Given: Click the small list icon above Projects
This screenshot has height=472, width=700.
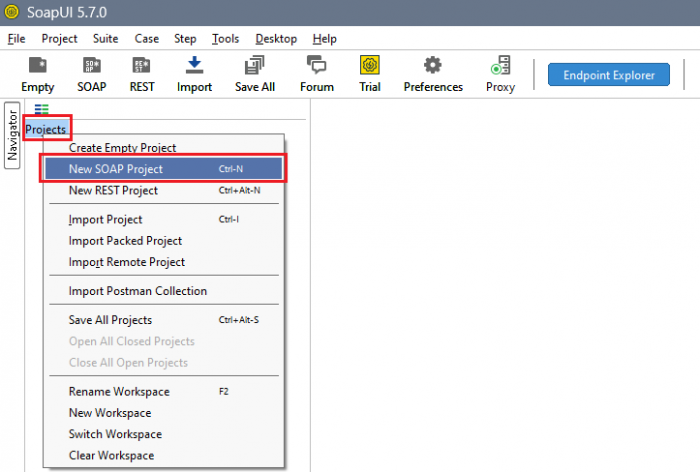Looking at the screenshot, I should [41, 109].
